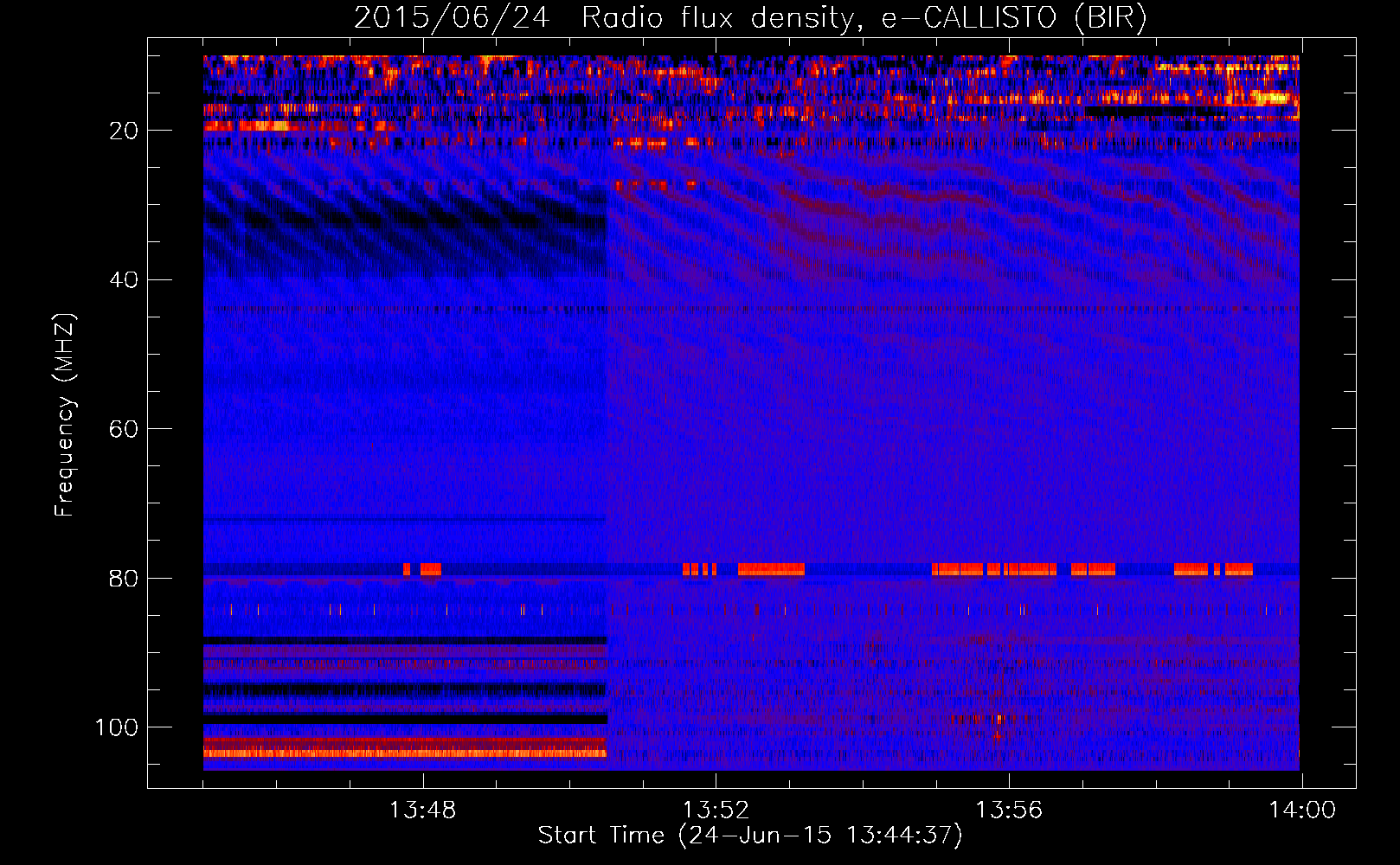1400x865 pixels.
Task: Click the 20 frequency tick label
Action: 124,131
